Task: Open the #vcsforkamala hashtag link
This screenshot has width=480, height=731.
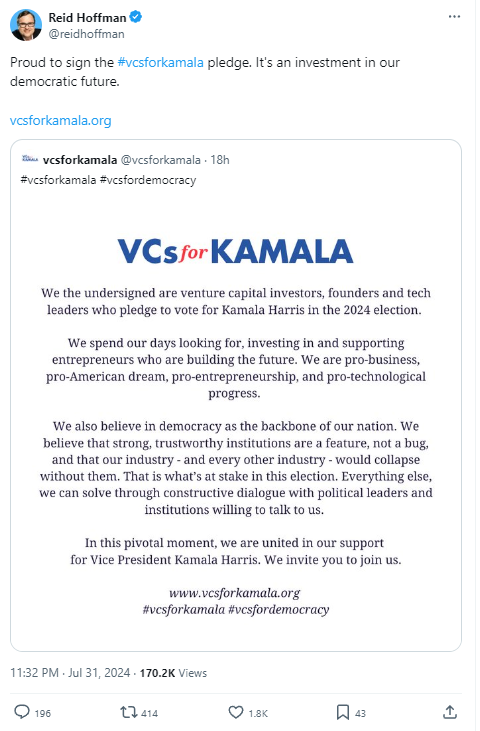Action: click(x=161, y=62)
